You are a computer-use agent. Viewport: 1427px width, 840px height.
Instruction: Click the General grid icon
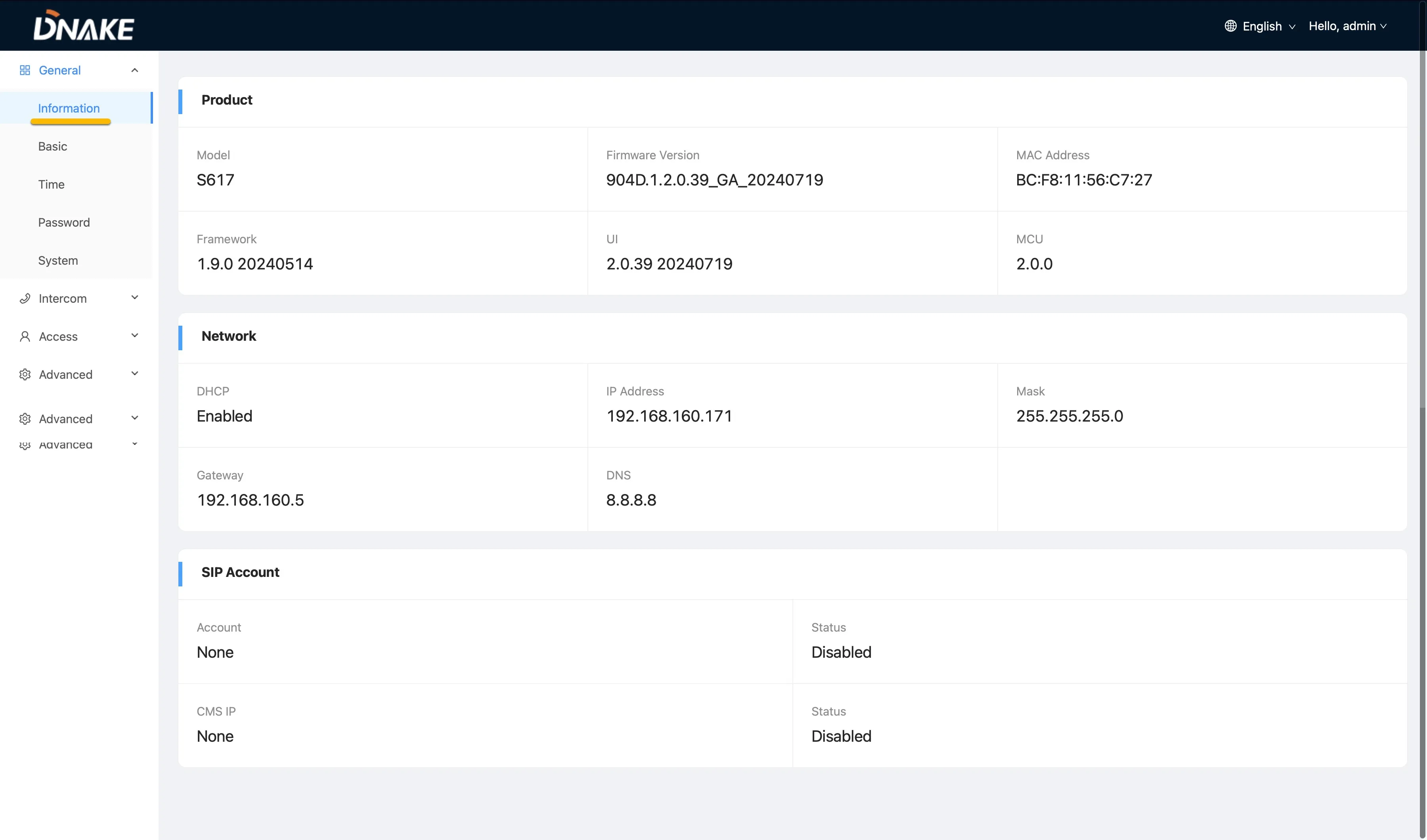(x=25, y=70)
